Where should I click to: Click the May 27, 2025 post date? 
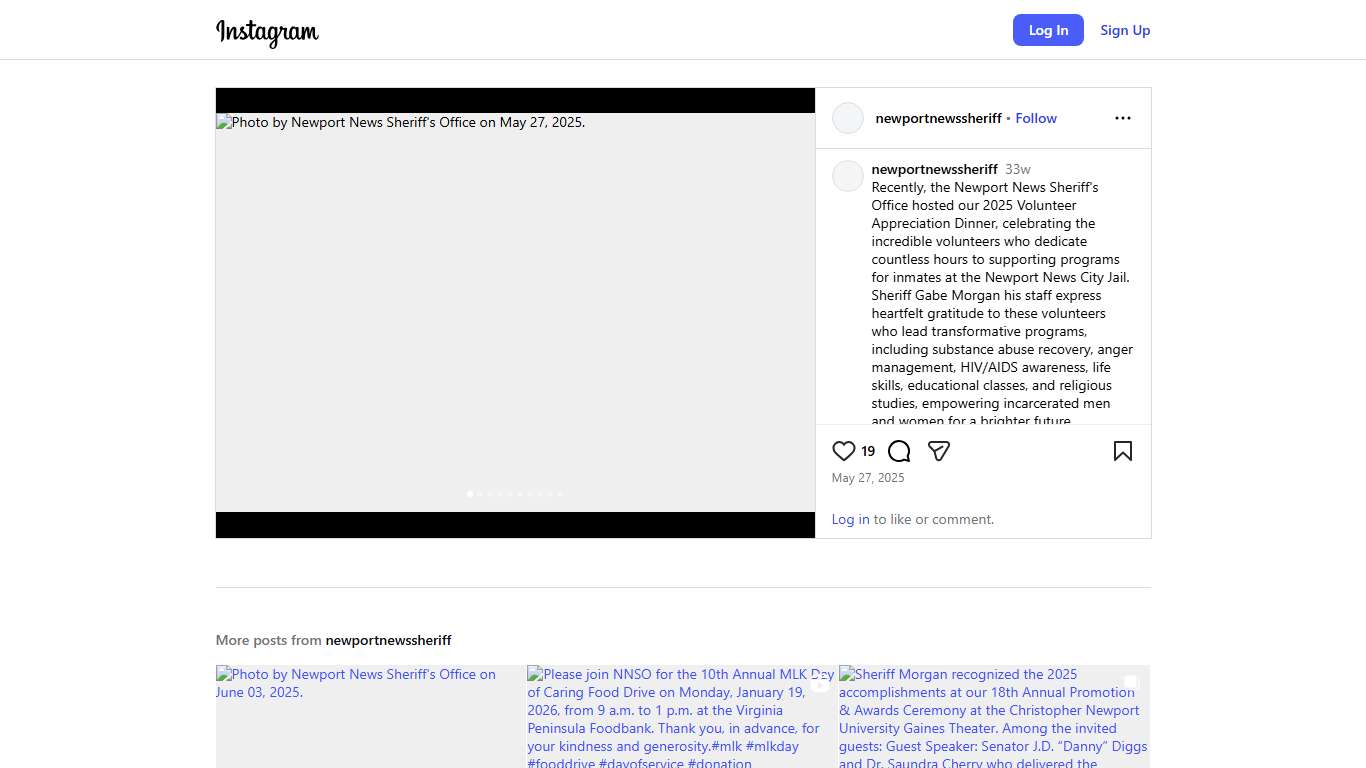tap(868, 478)
